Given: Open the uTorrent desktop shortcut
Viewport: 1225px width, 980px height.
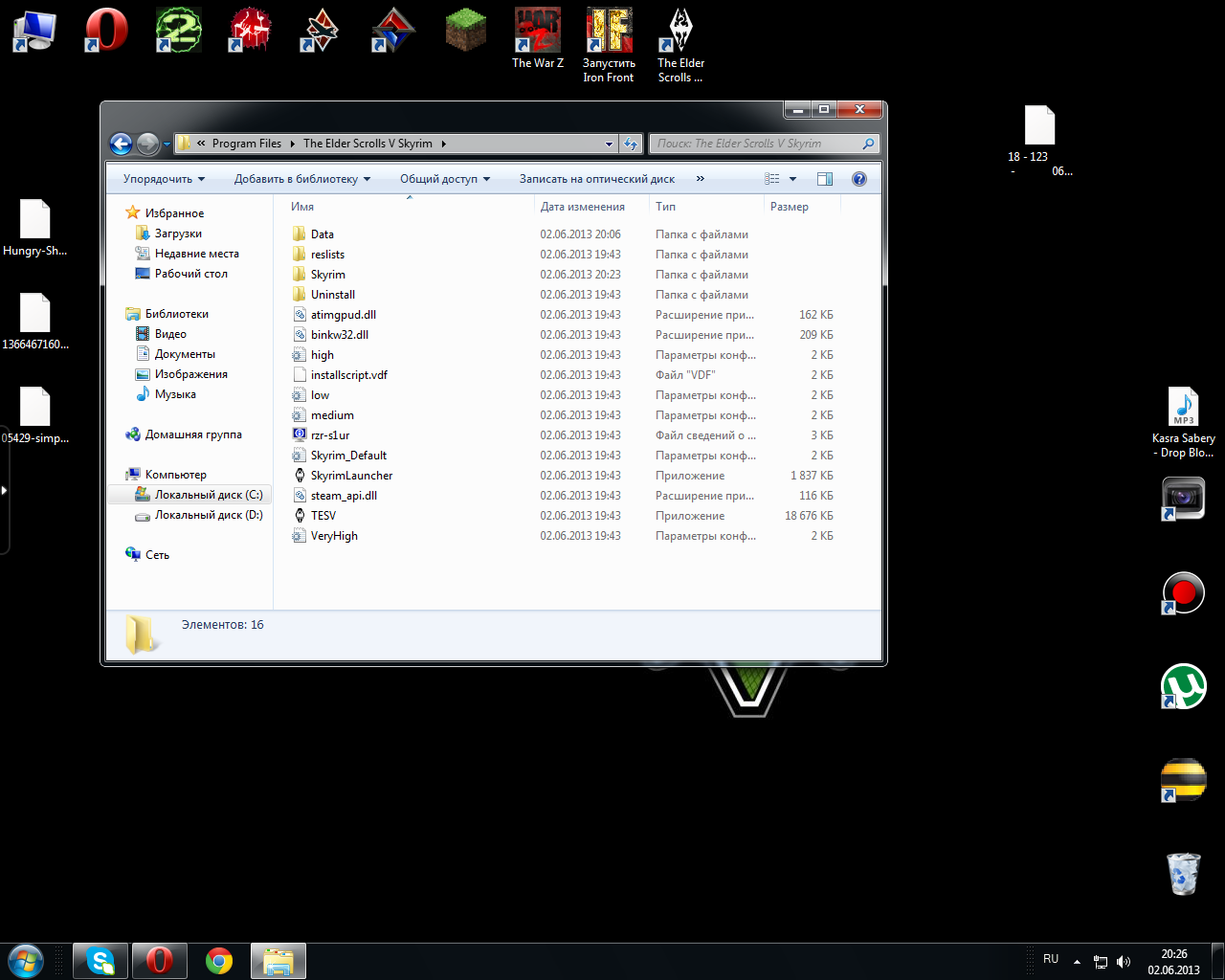Looking at the screenshot, I should [1184, 686].
